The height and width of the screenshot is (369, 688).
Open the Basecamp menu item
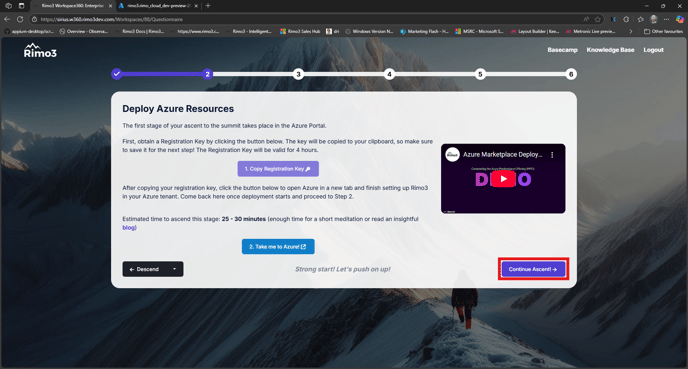click(x=562, y=50)
